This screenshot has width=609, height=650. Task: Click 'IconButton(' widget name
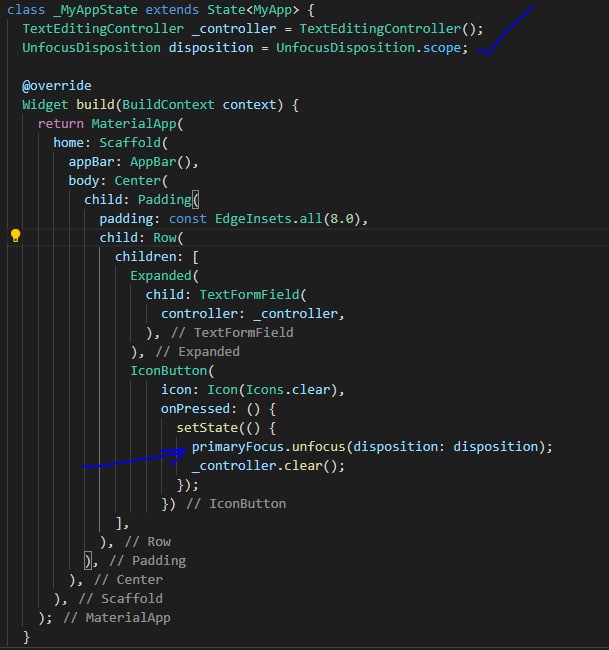(x=172, y=371)
